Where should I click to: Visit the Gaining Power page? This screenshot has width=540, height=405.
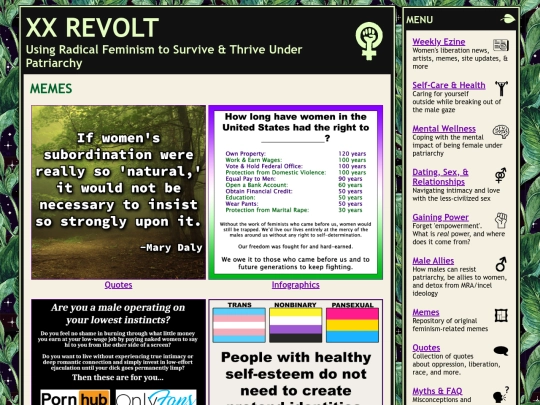[x=440, y=217]
